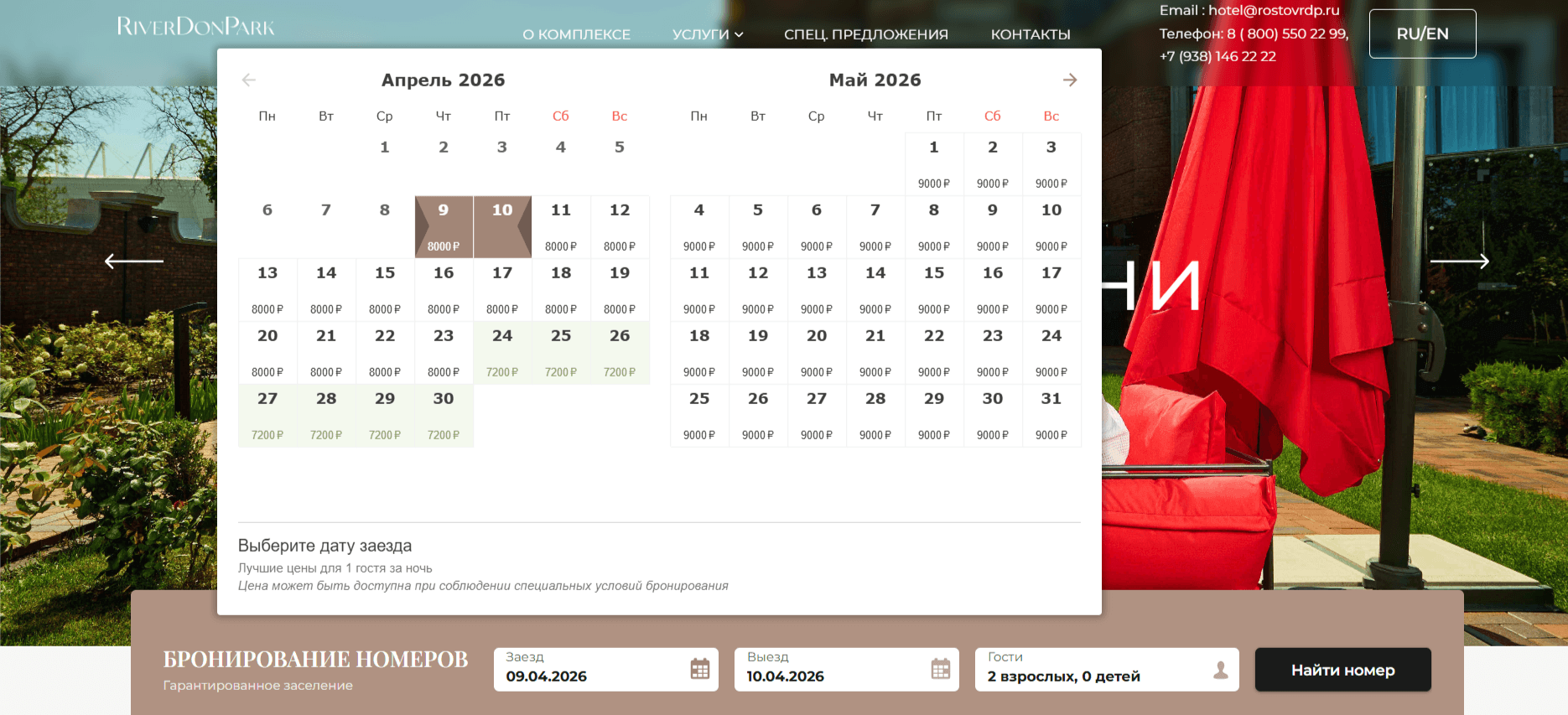
Task: Go to previous month in calendar
Action: [248, 80]
